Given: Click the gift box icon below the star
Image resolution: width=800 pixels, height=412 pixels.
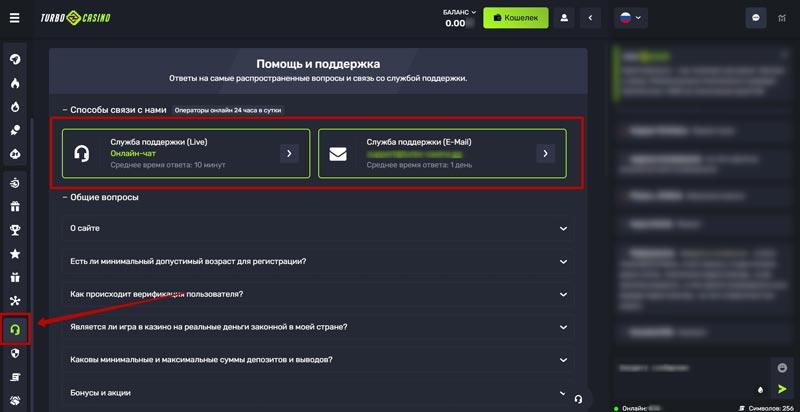Looking at the screenshot, I should [x=15, y=277].
